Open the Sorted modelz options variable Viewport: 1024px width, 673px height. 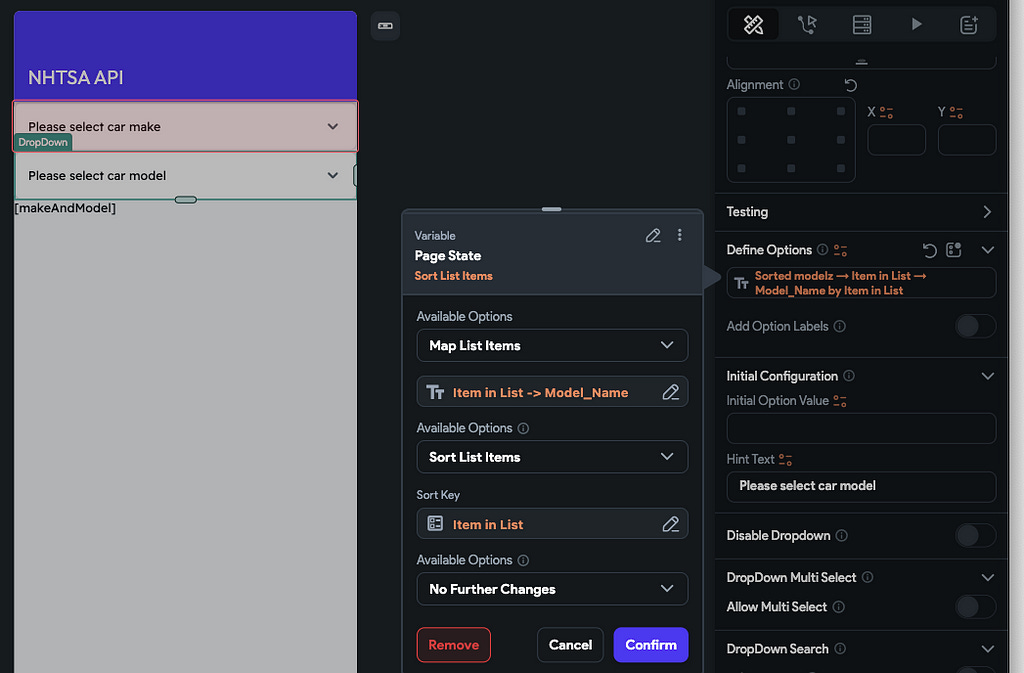pyautogui.click(x=861, y=283)
